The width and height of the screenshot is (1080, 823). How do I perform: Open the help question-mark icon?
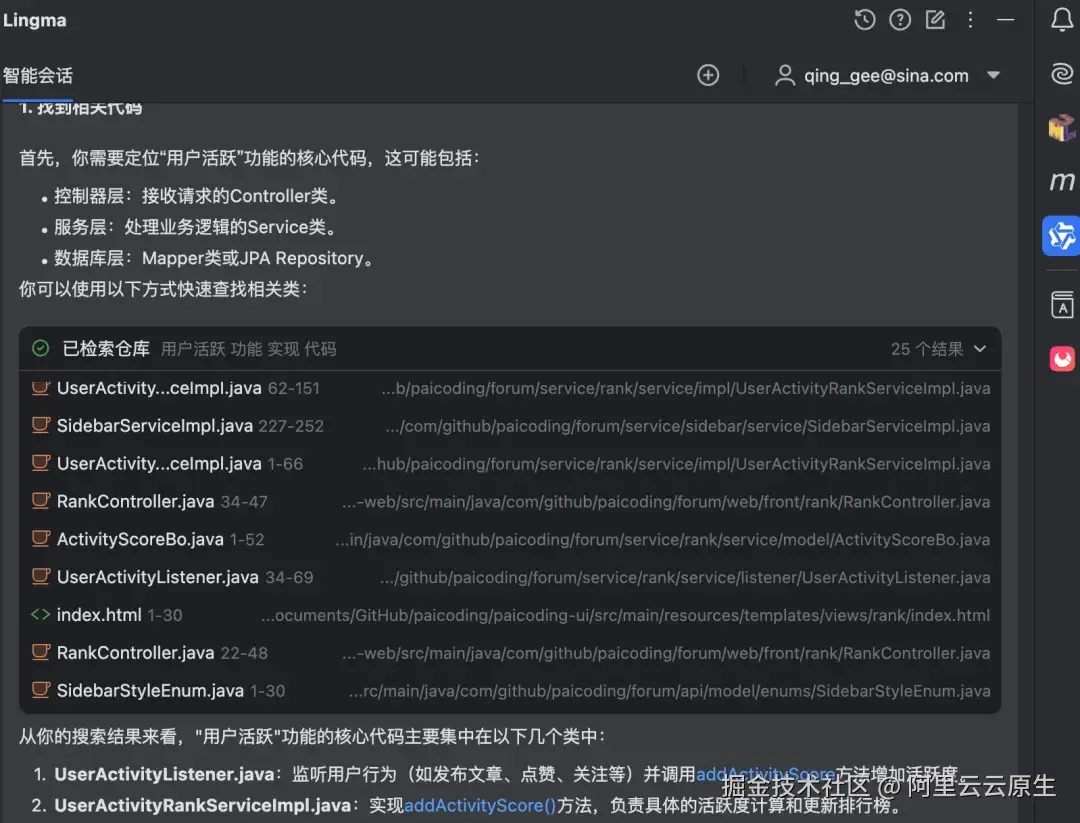tap(899, 20)
